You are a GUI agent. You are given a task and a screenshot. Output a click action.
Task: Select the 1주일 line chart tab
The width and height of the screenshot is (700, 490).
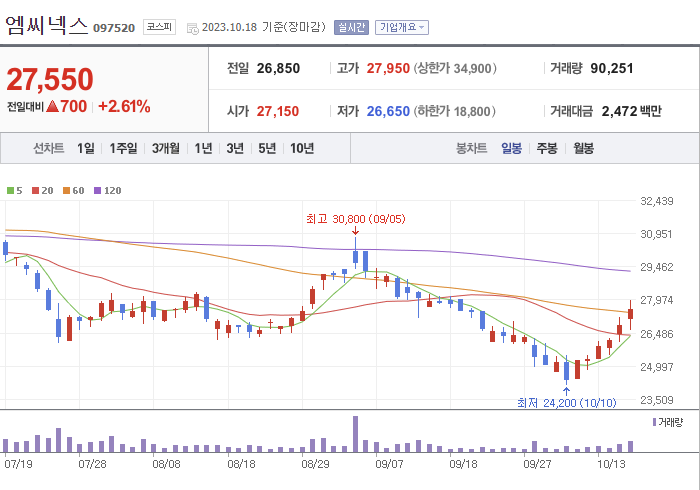[x=123, y=148]
